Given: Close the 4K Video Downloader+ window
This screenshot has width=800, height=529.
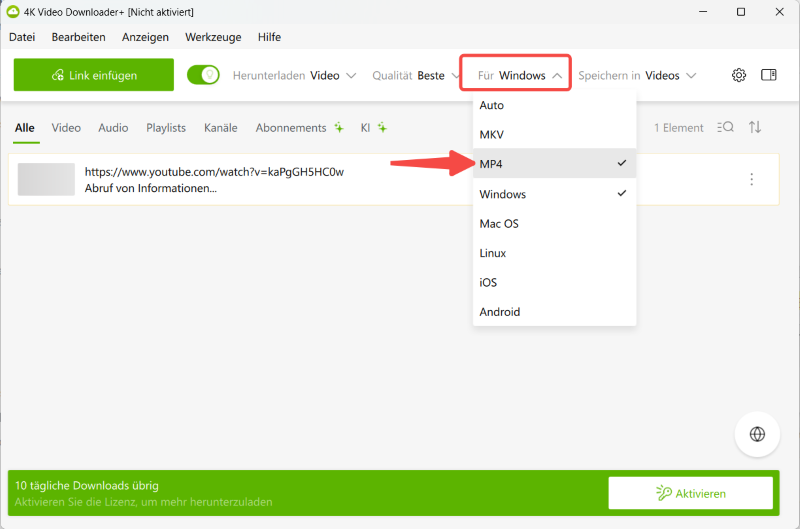Looking at the screenshot, I should tap(779, 11).
